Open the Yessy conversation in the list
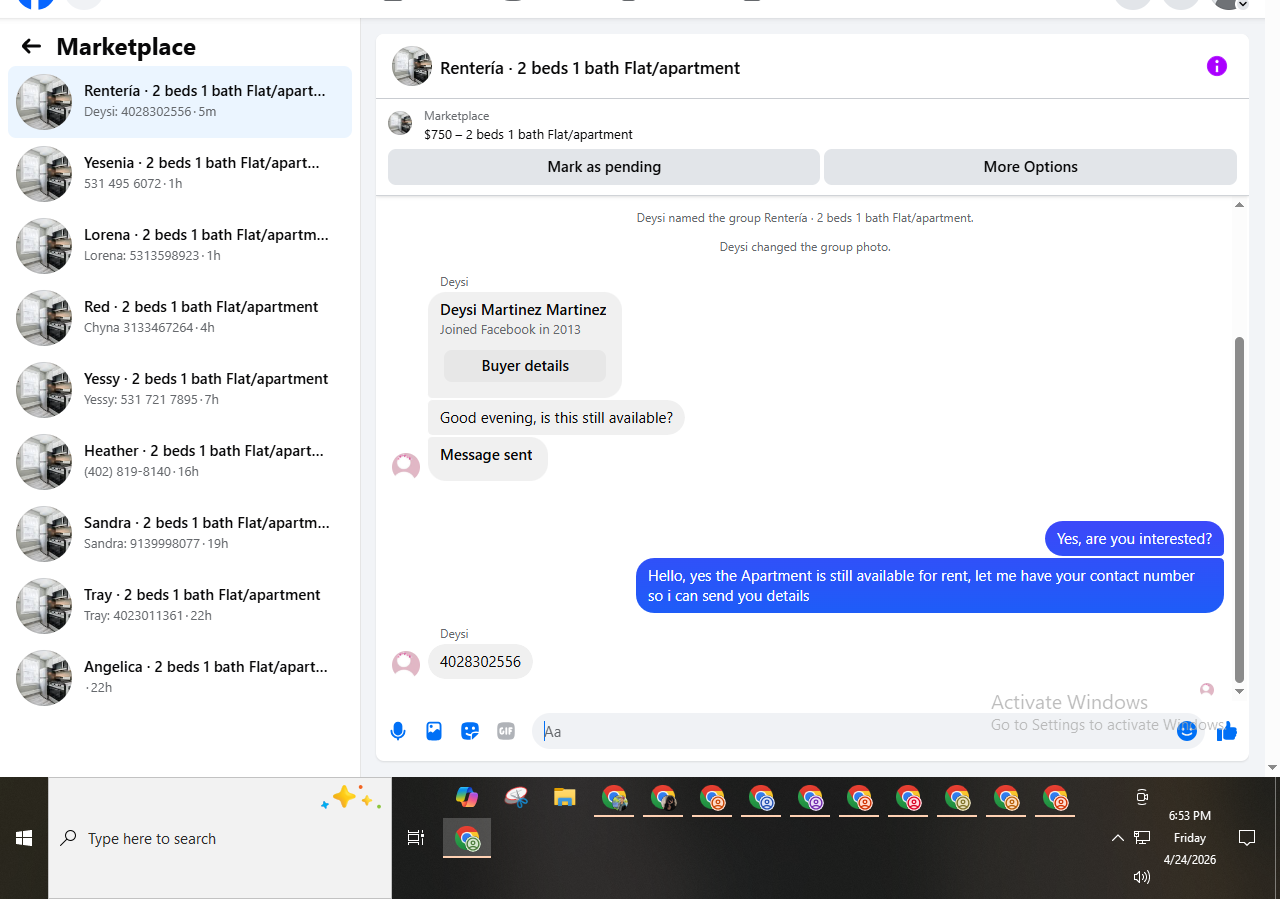The width and height of the screenshot is (1280, 899). click(x=180, y=390)
